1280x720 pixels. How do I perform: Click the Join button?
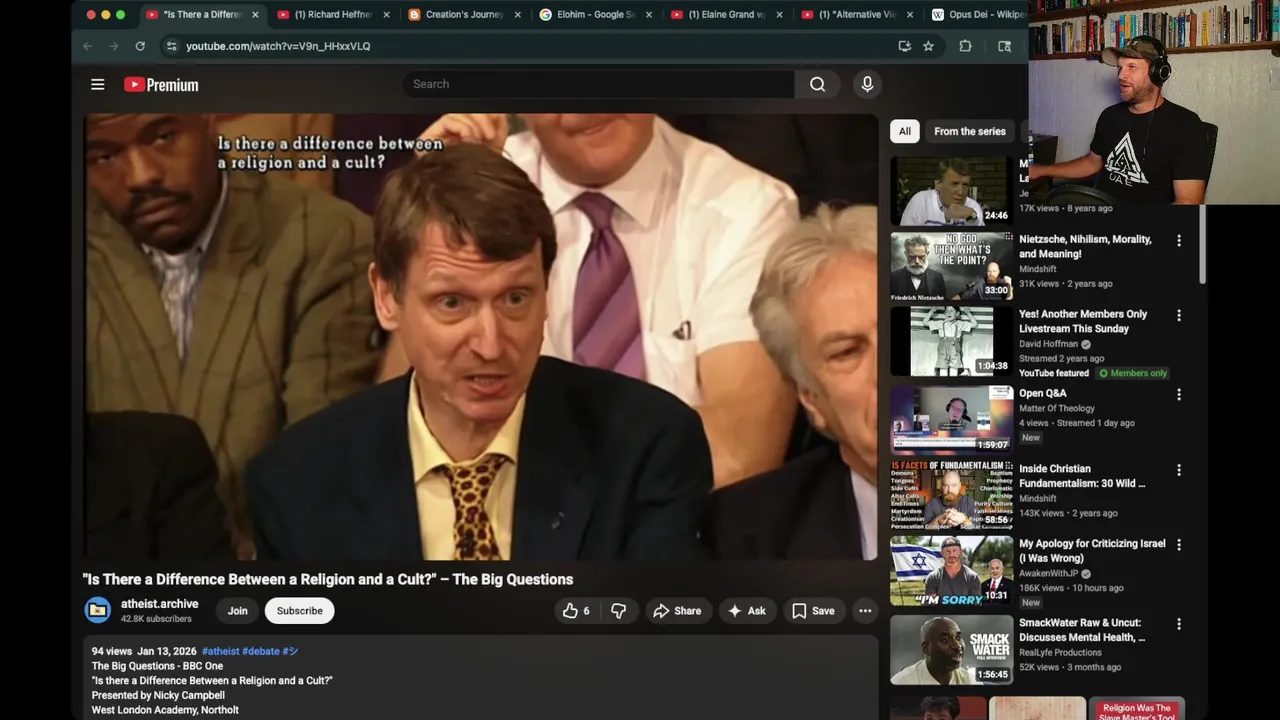point(237,611)
